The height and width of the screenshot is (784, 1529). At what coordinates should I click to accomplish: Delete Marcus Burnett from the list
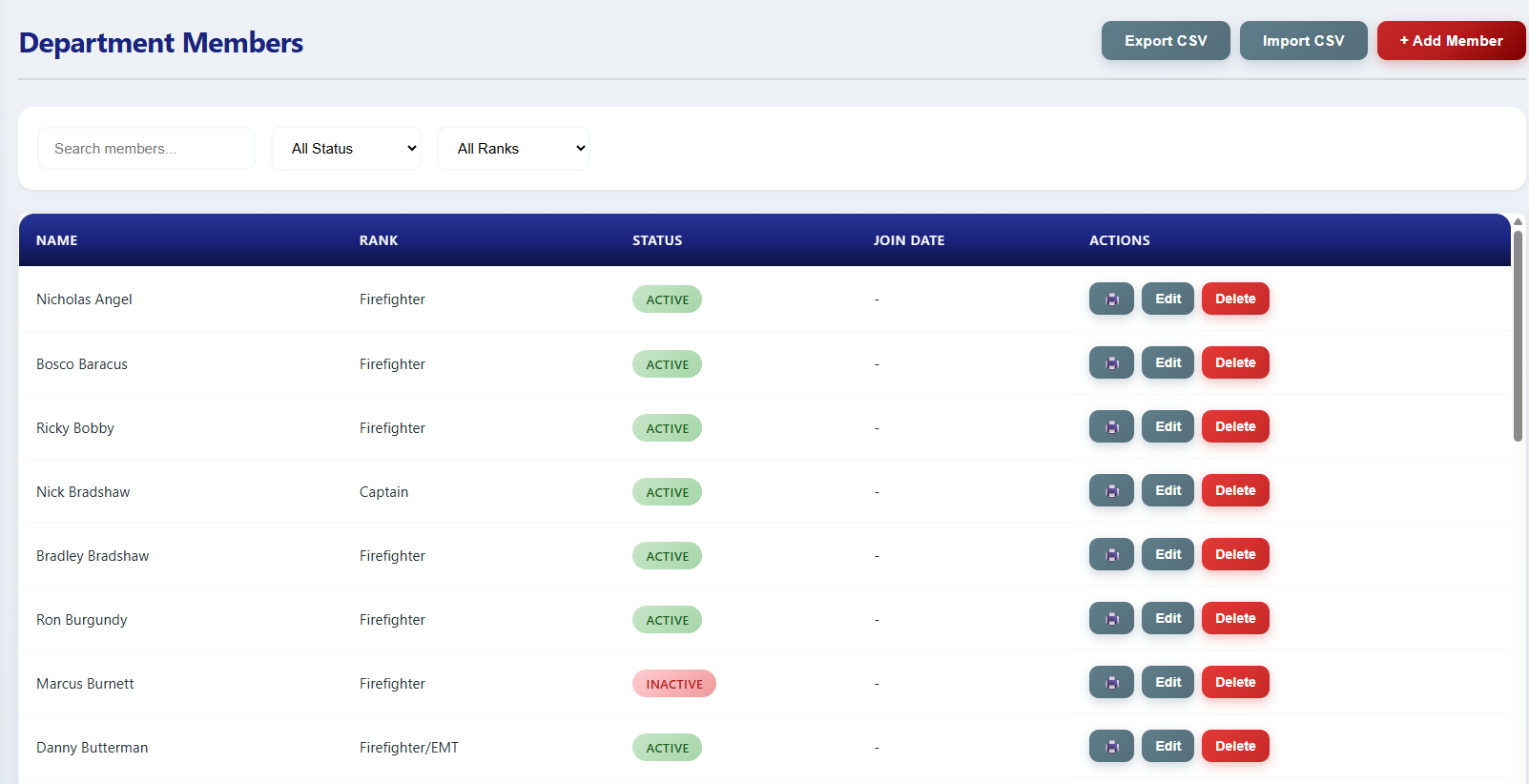tap(1235, 682)
